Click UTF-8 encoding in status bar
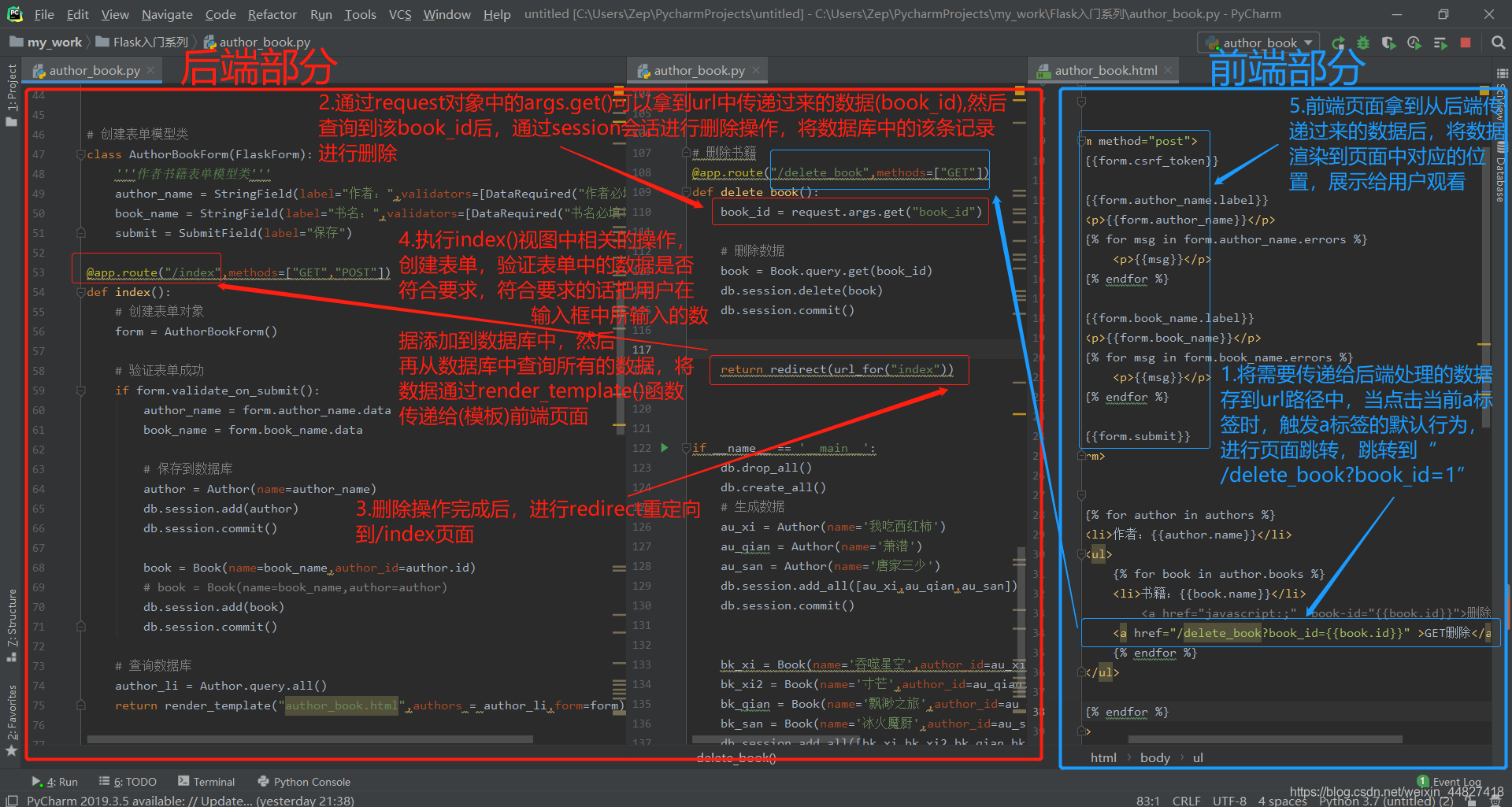The width and height of the screenshot is (1512, 807). [x=1229, y=801]
